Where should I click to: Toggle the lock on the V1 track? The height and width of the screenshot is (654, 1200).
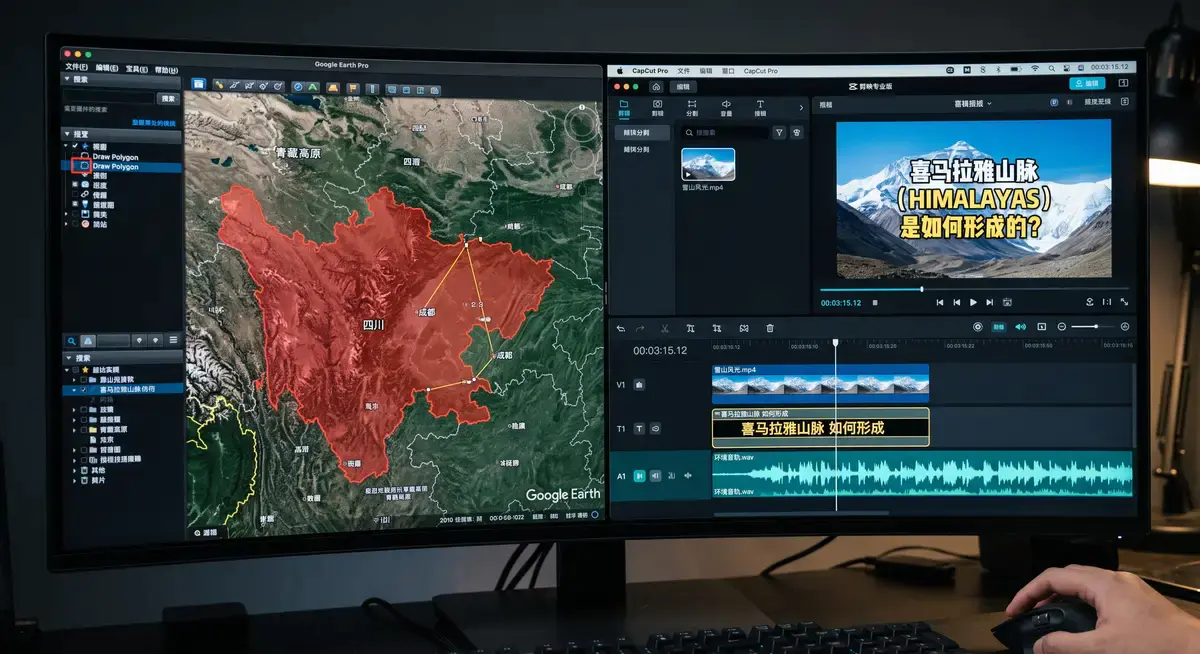click(x=639, y=384)
